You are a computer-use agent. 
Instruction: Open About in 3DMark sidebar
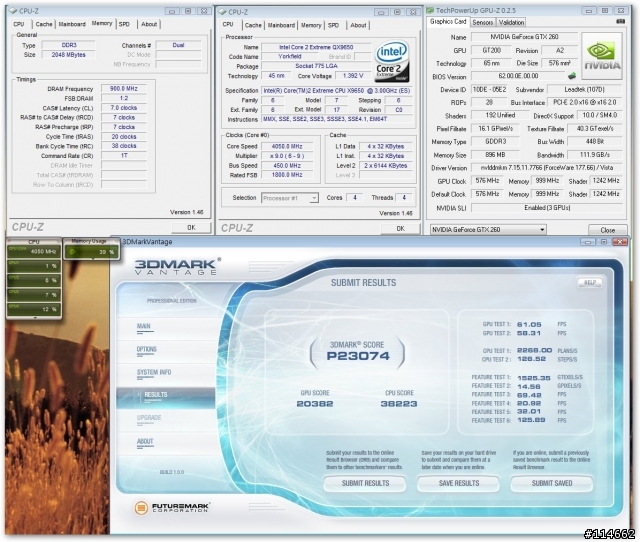(145, 441)
